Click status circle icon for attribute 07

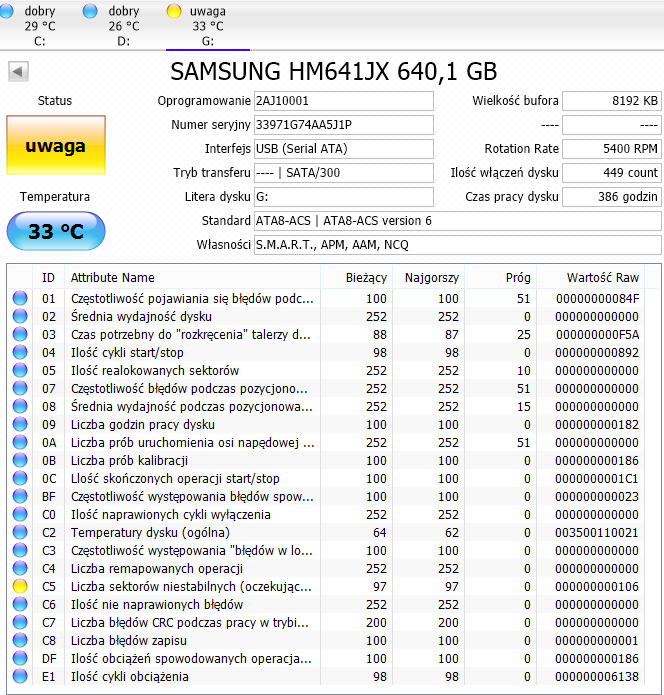(20, 388)
